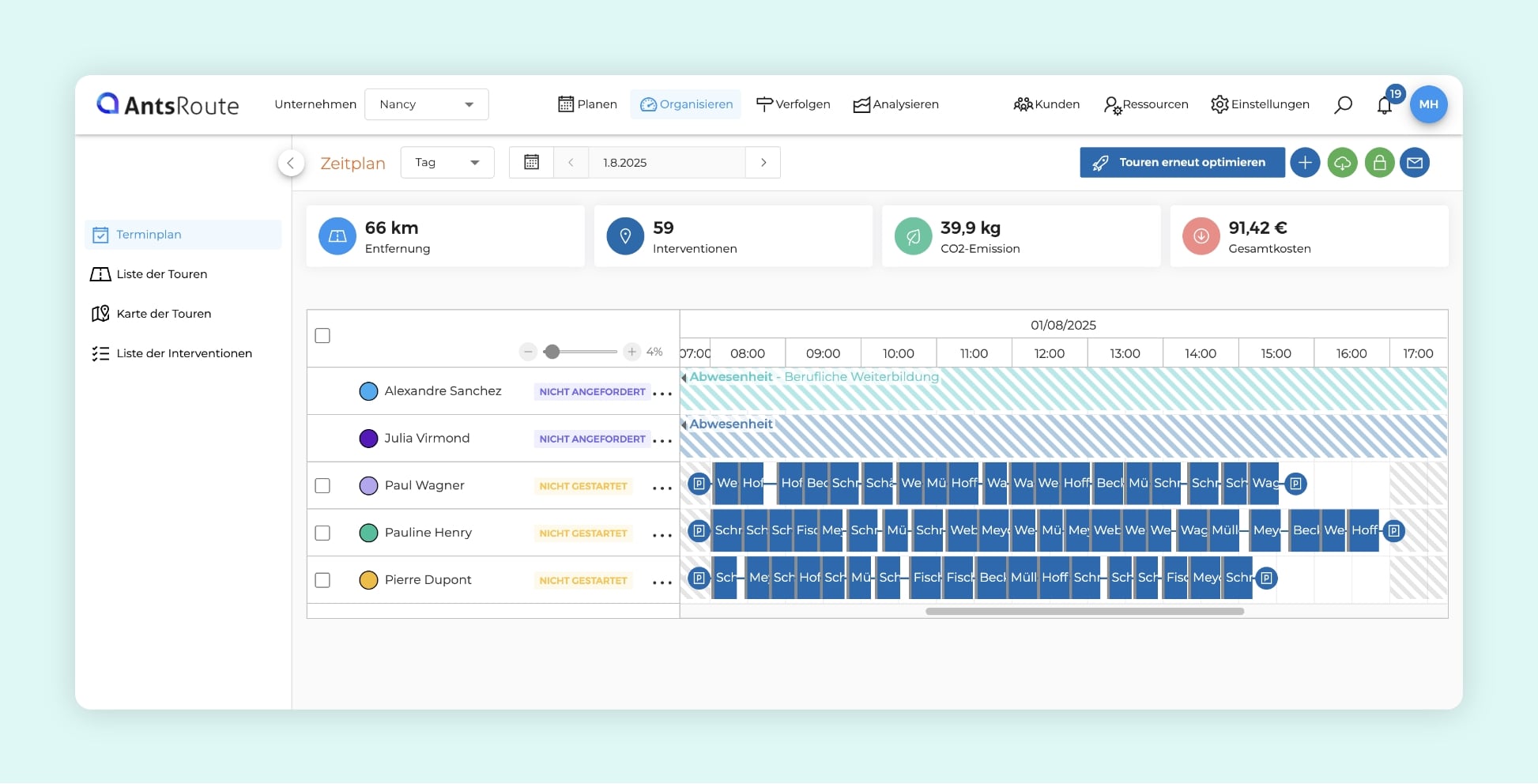
Task: Click the blue envelope mail icon
Action: coord(1415,163)
